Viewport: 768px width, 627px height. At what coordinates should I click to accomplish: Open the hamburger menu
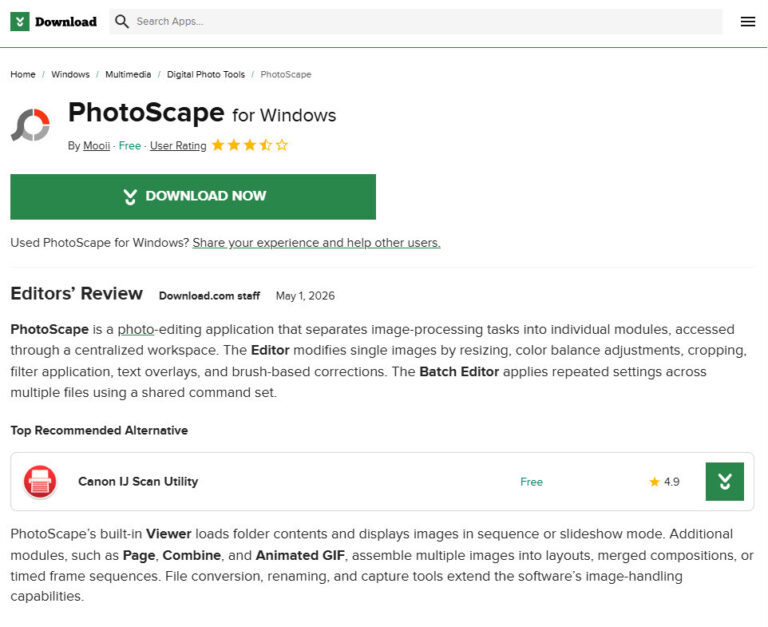pyautogui.click(x=747, y=22)
